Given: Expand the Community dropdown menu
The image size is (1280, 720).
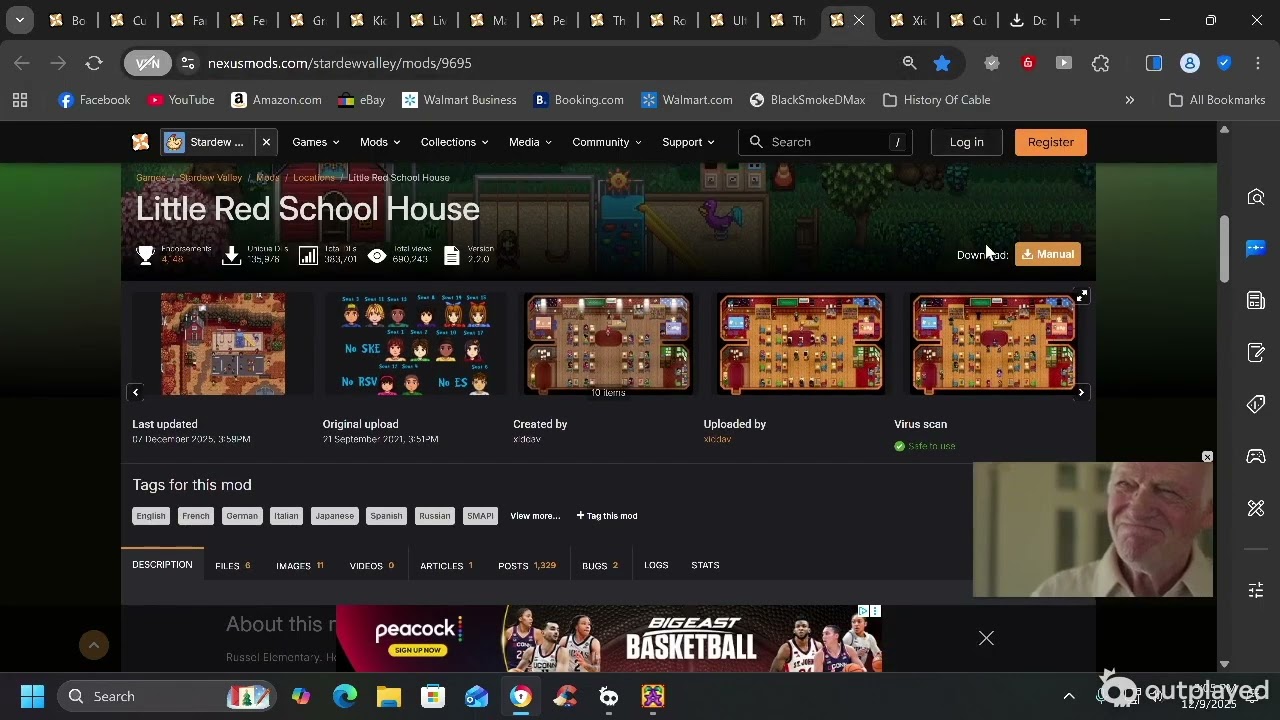Looking at the screenshot, I should tap(607, 142).
